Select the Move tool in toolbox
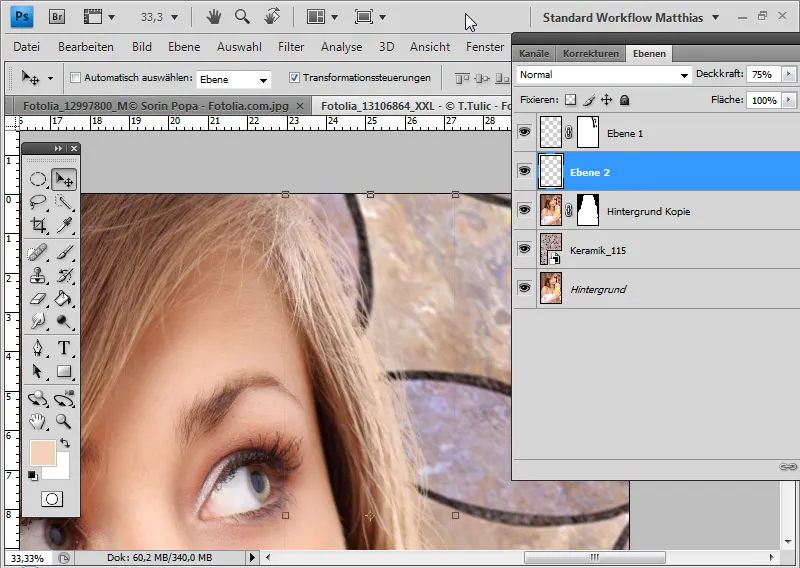The width and height of the screenshot is (800, 568). [x=64, y=180]
